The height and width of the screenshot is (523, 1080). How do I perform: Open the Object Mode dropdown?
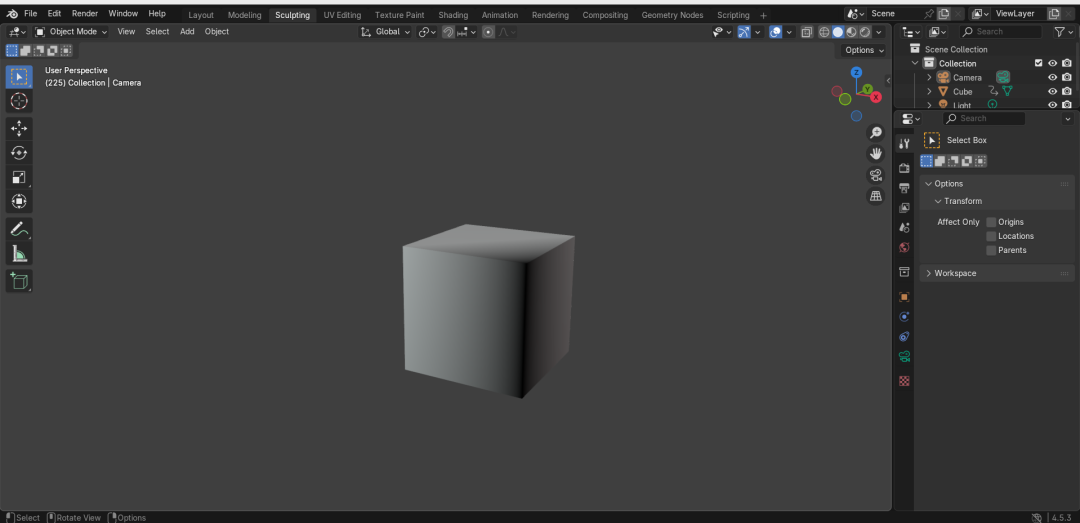point(71,32)
